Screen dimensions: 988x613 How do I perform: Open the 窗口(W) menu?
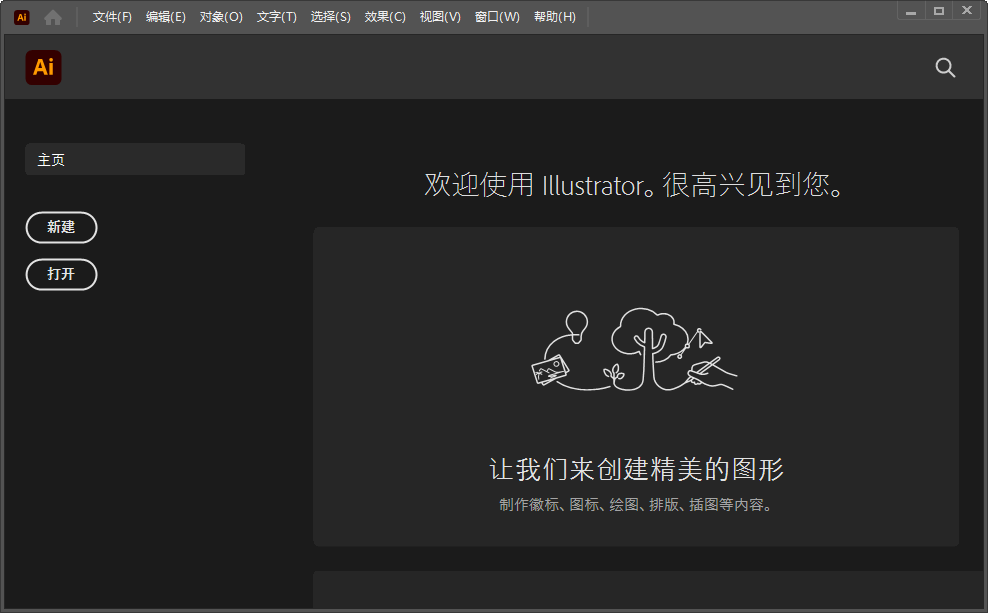[497, 16]
